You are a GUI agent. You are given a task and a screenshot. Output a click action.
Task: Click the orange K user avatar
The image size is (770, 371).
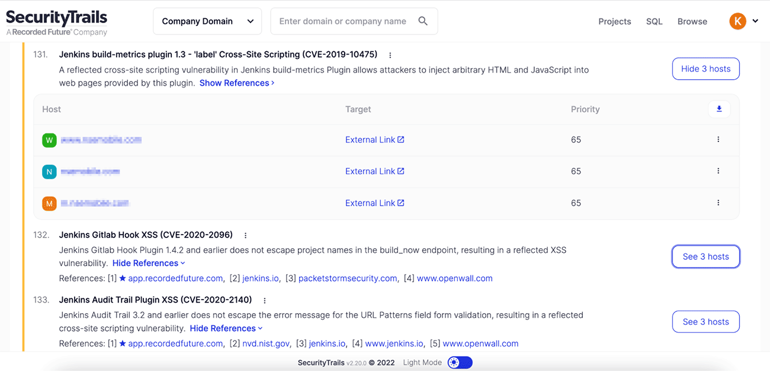[x=738, y=21]
